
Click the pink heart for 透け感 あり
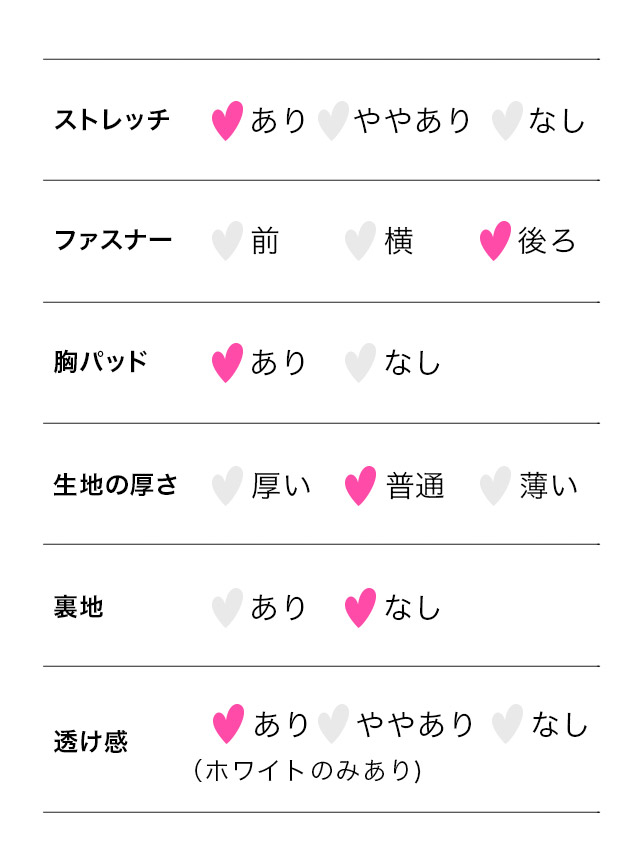tap(229, 724)
